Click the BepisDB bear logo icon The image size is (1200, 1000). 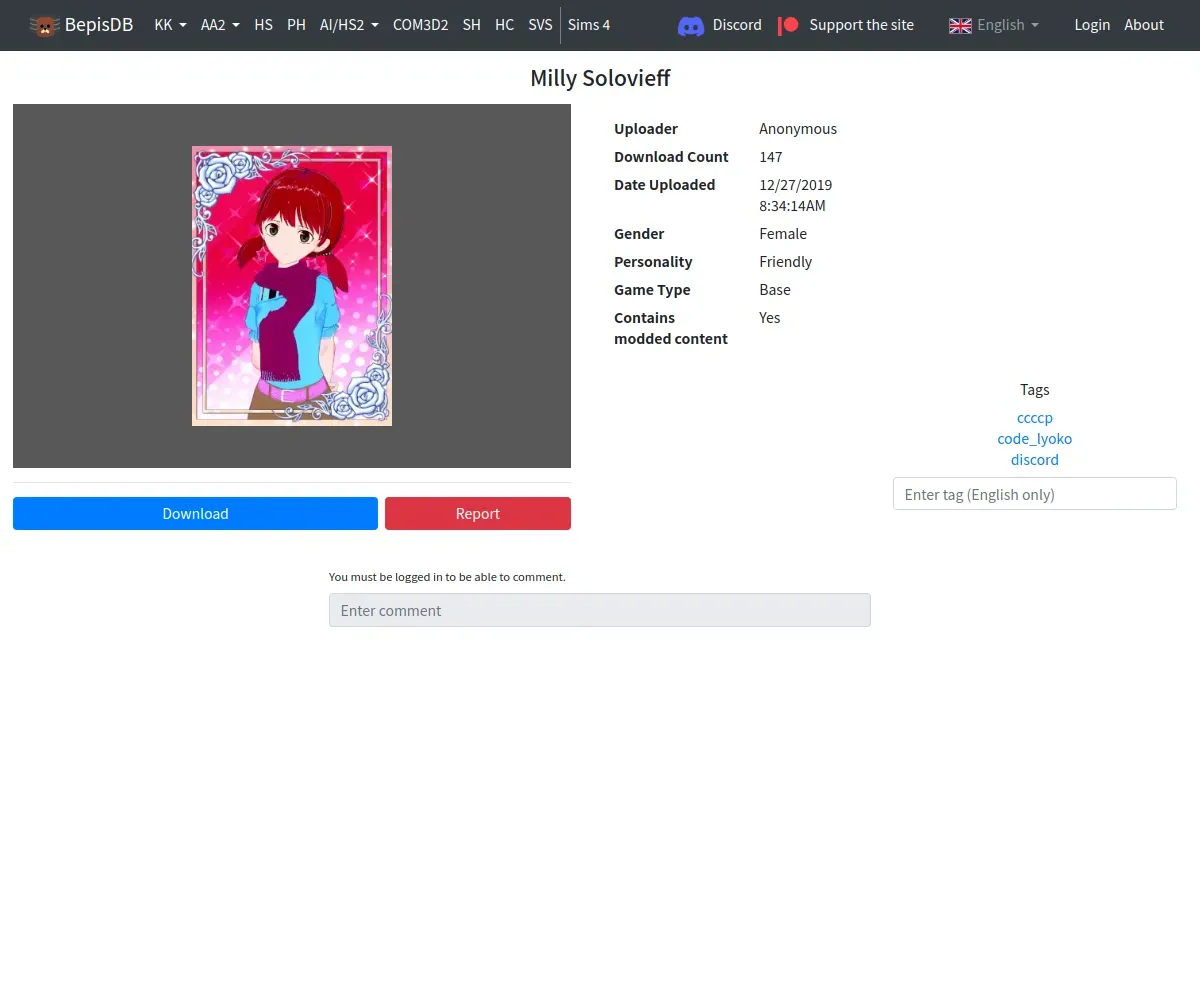(x=45, y=25)
